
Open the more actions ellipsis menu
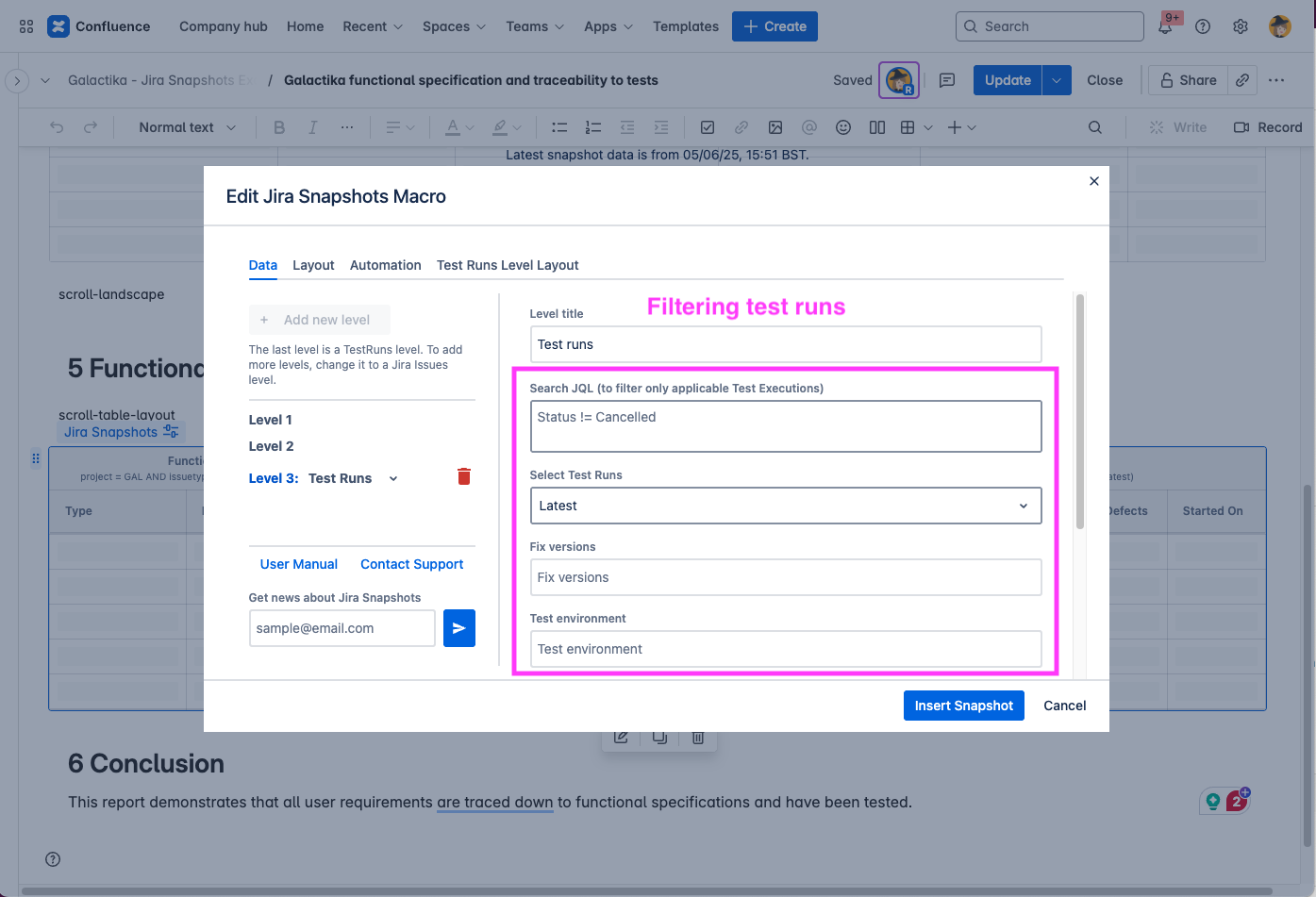click(x=1276, y=80)
